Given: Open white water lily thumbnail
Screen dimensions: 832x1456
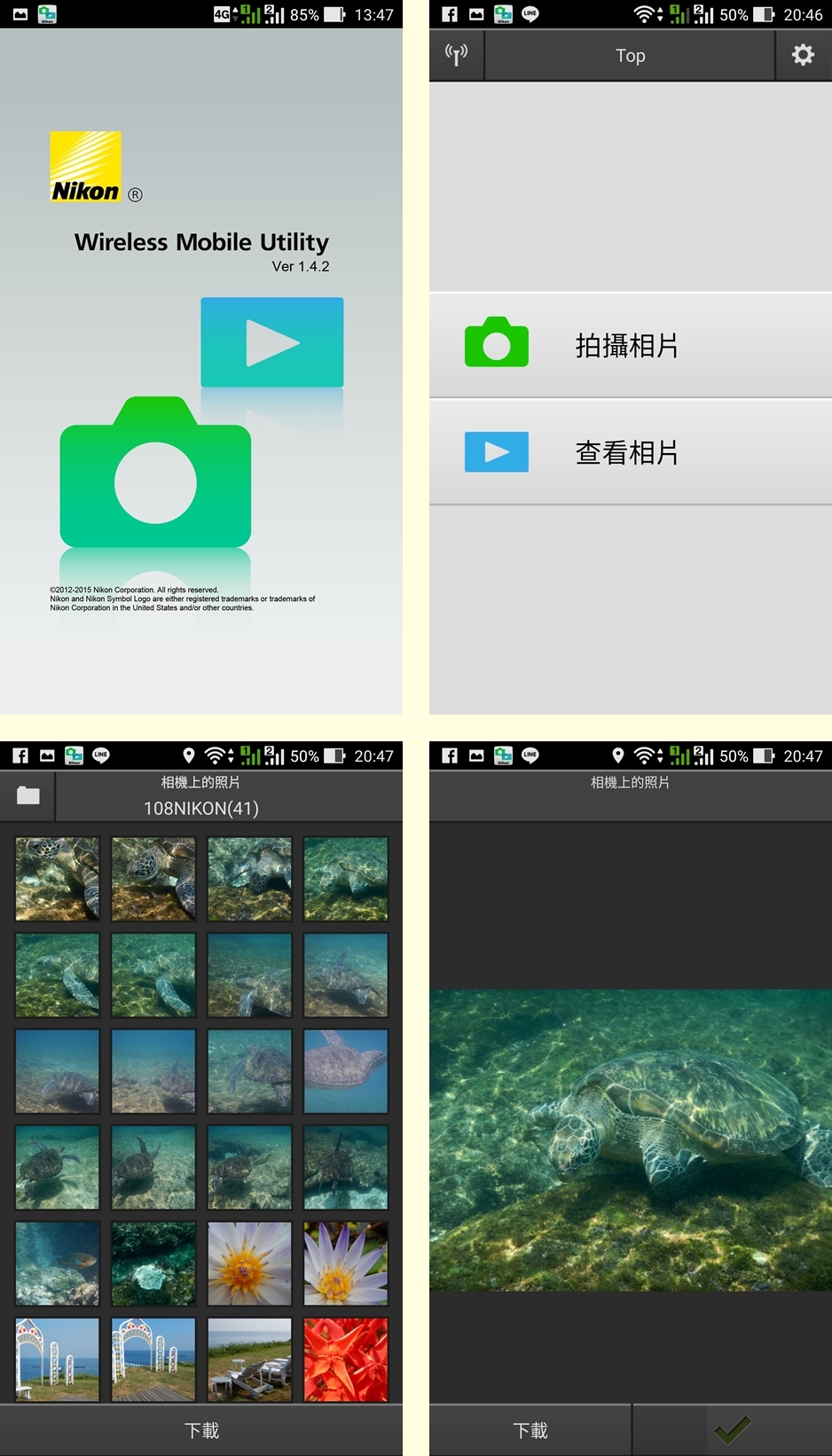Looking at the screenshot, I should (x=249, y=1264).
